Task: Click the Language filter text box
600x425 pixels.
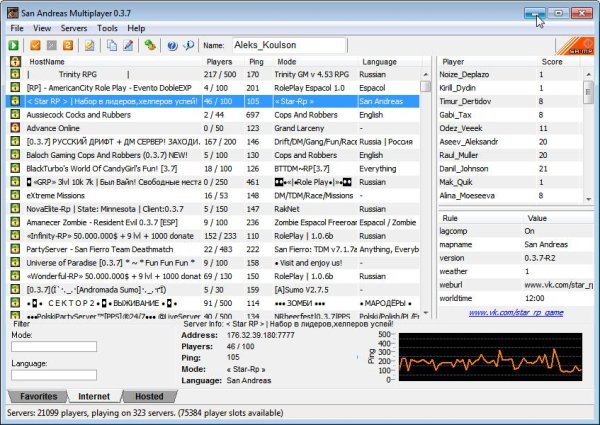Action: point(54,375)
